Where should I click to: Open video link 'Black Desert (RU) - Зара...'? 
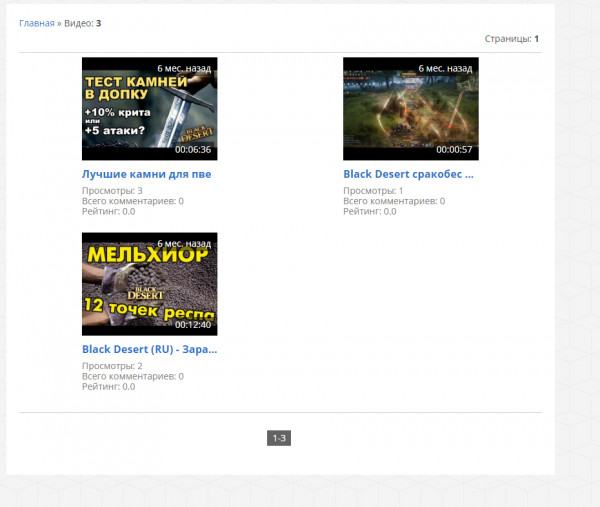150,349
